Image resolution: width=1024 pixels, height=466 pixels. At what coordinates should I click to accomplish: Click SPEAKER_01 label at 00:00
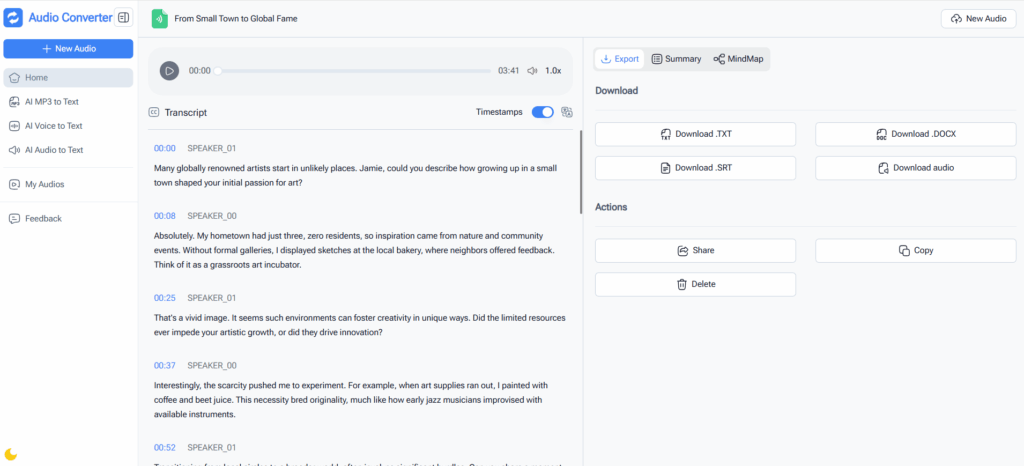pos(212,148)
